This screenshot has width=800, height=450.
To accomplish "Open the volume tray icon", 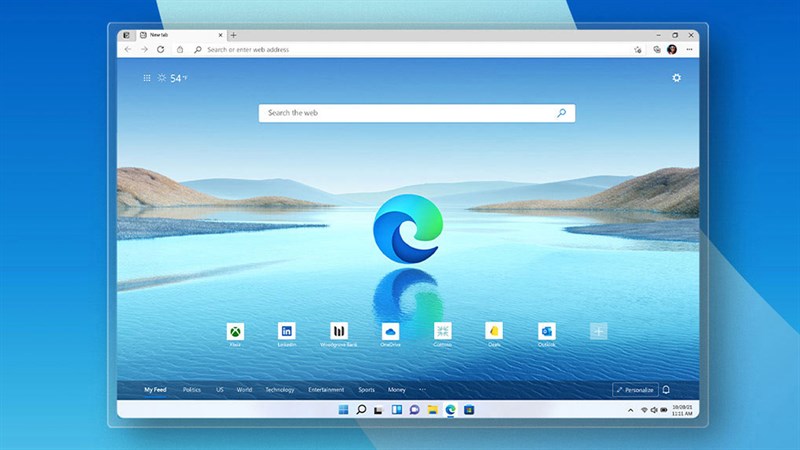I will point(654,410).
